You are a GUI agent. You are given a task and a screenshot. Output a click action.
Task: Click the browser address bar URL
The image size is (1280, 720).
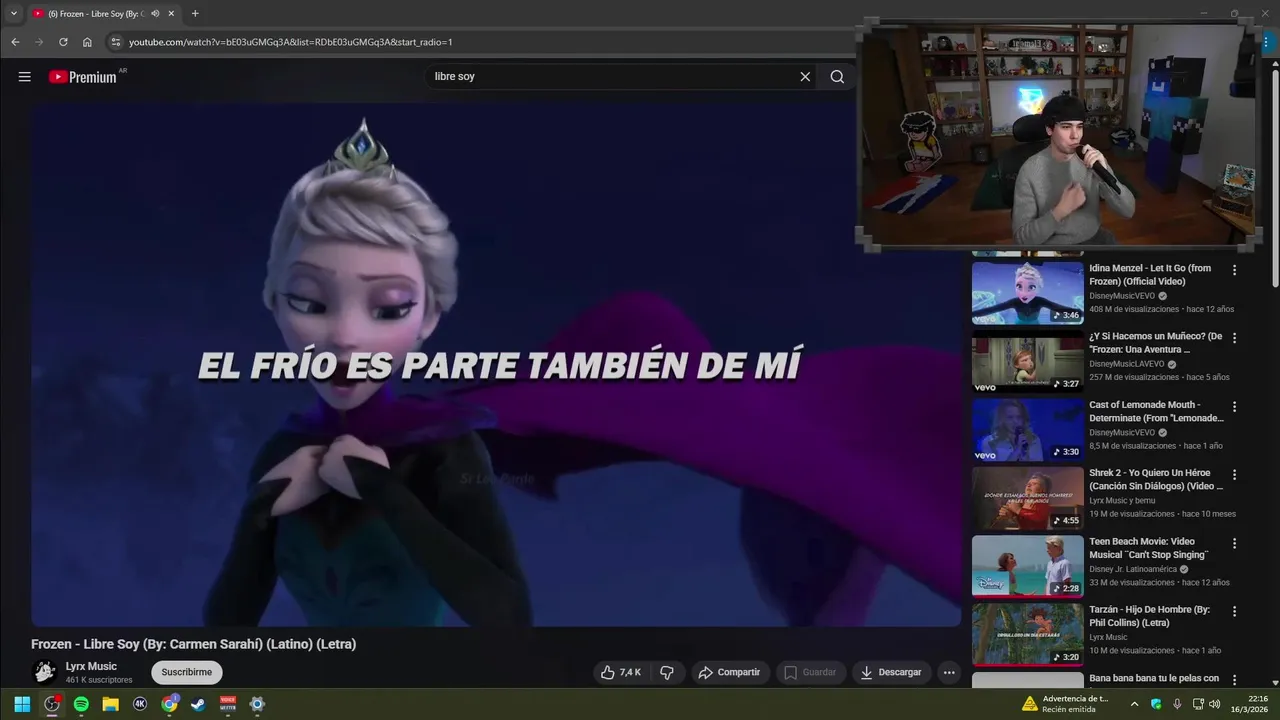(x=290, y=42)
